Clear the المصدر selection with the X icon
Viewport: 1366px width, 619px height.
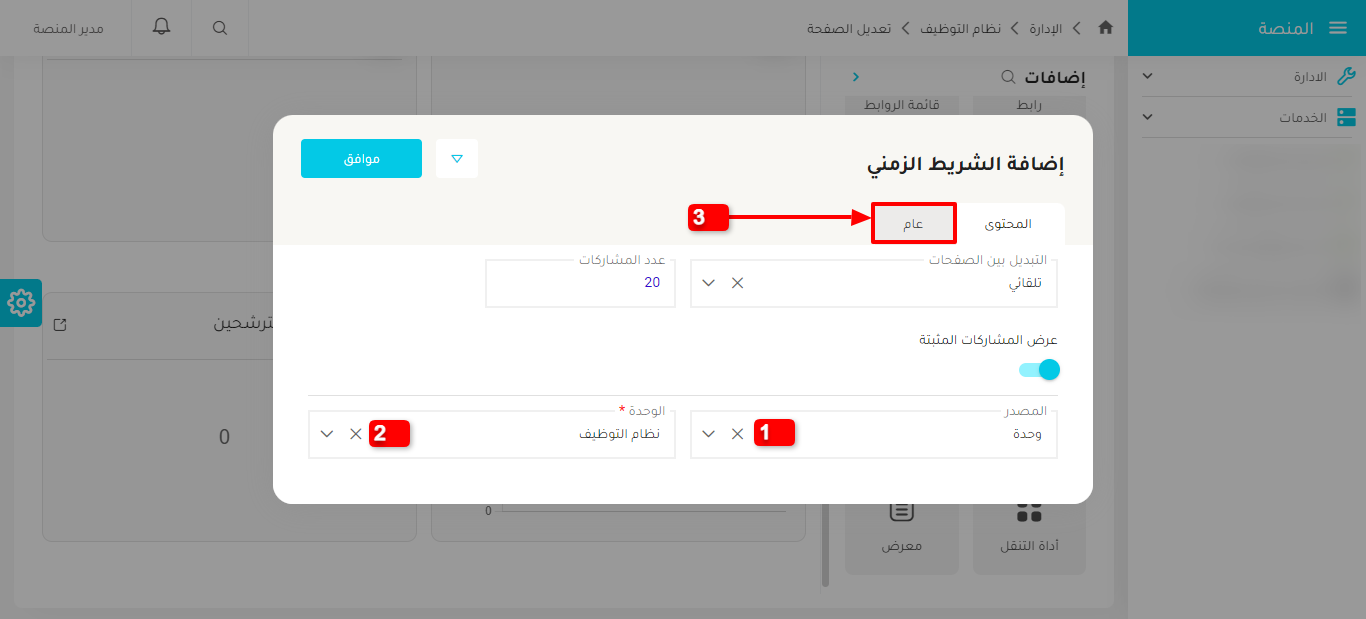click(737, 434)
